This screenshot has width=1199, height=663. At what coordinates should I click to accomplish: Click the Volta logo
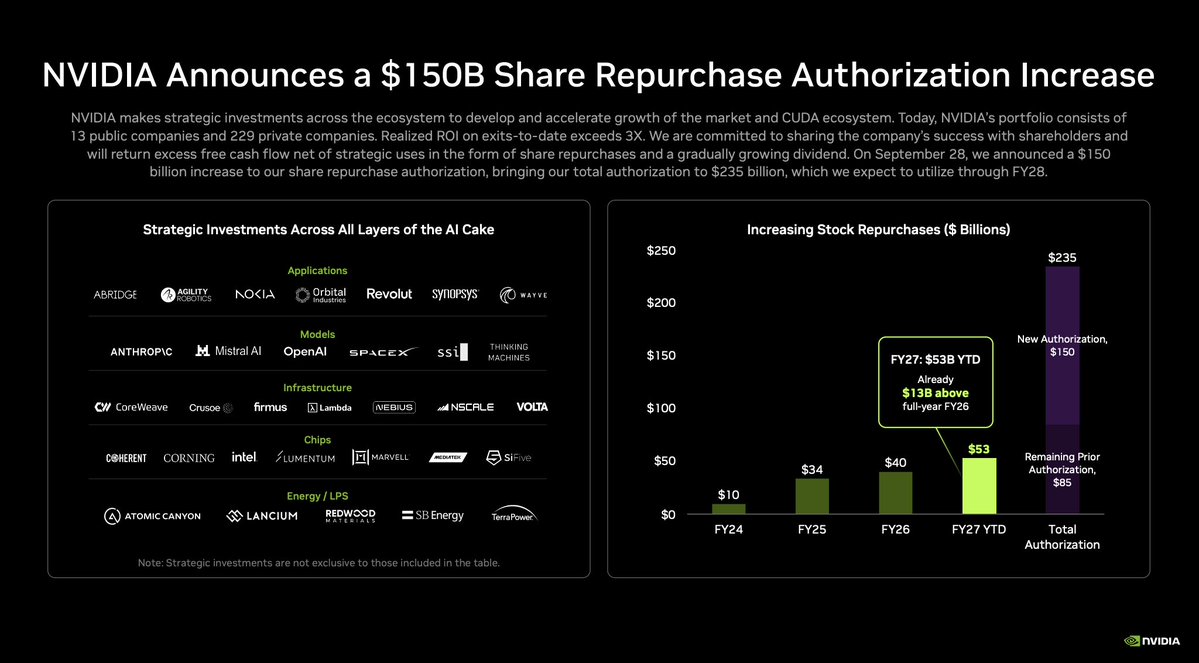click(531, 407)
